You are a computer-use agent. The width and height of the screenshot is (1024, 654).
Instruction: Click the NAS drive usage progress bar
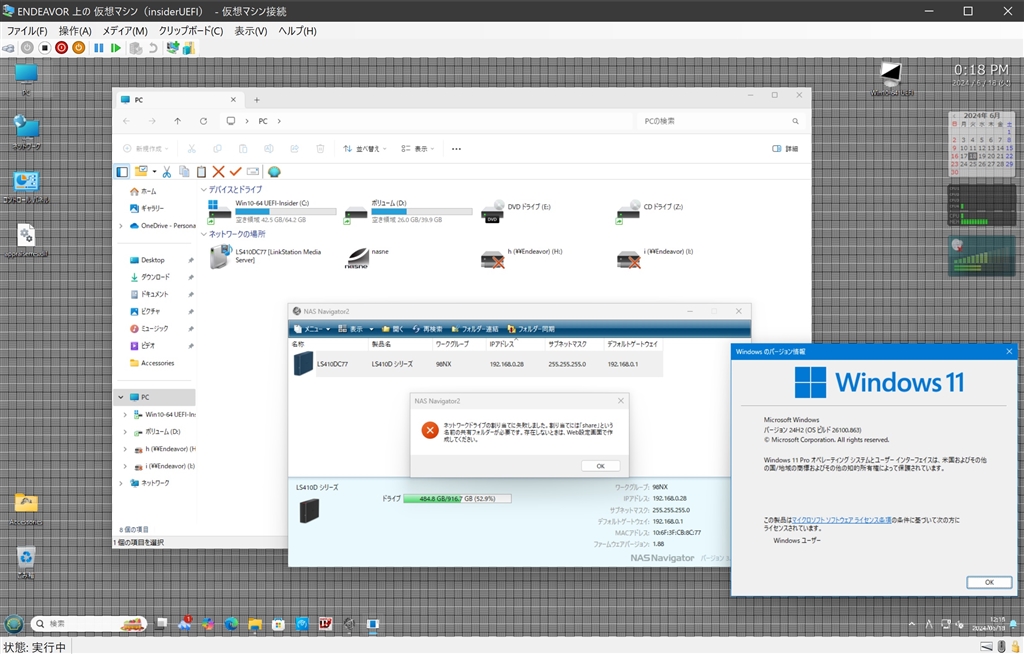click(457, 499)
